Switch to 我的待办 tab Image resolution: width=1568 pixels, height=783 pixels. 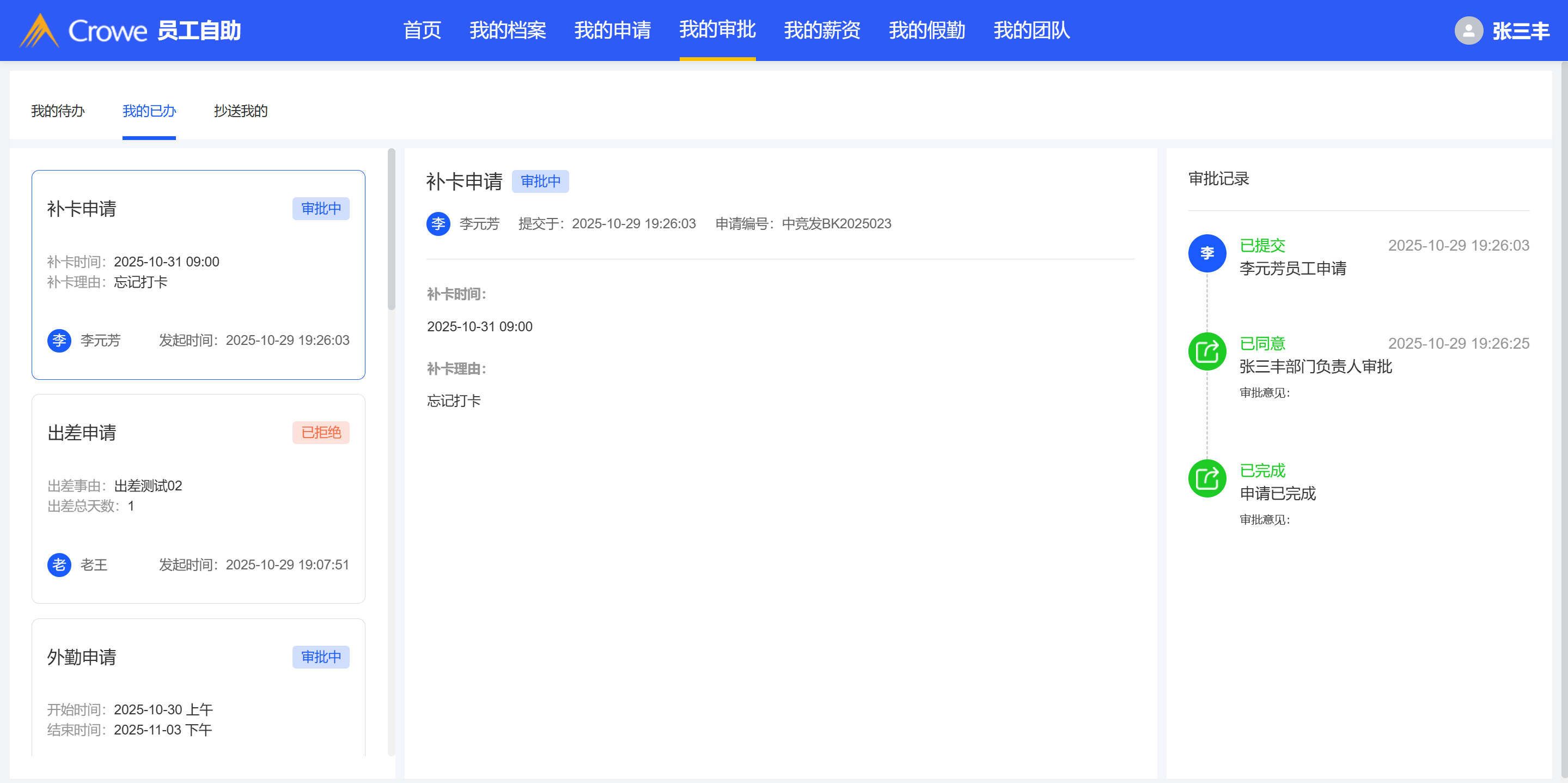tap(58, 111)
